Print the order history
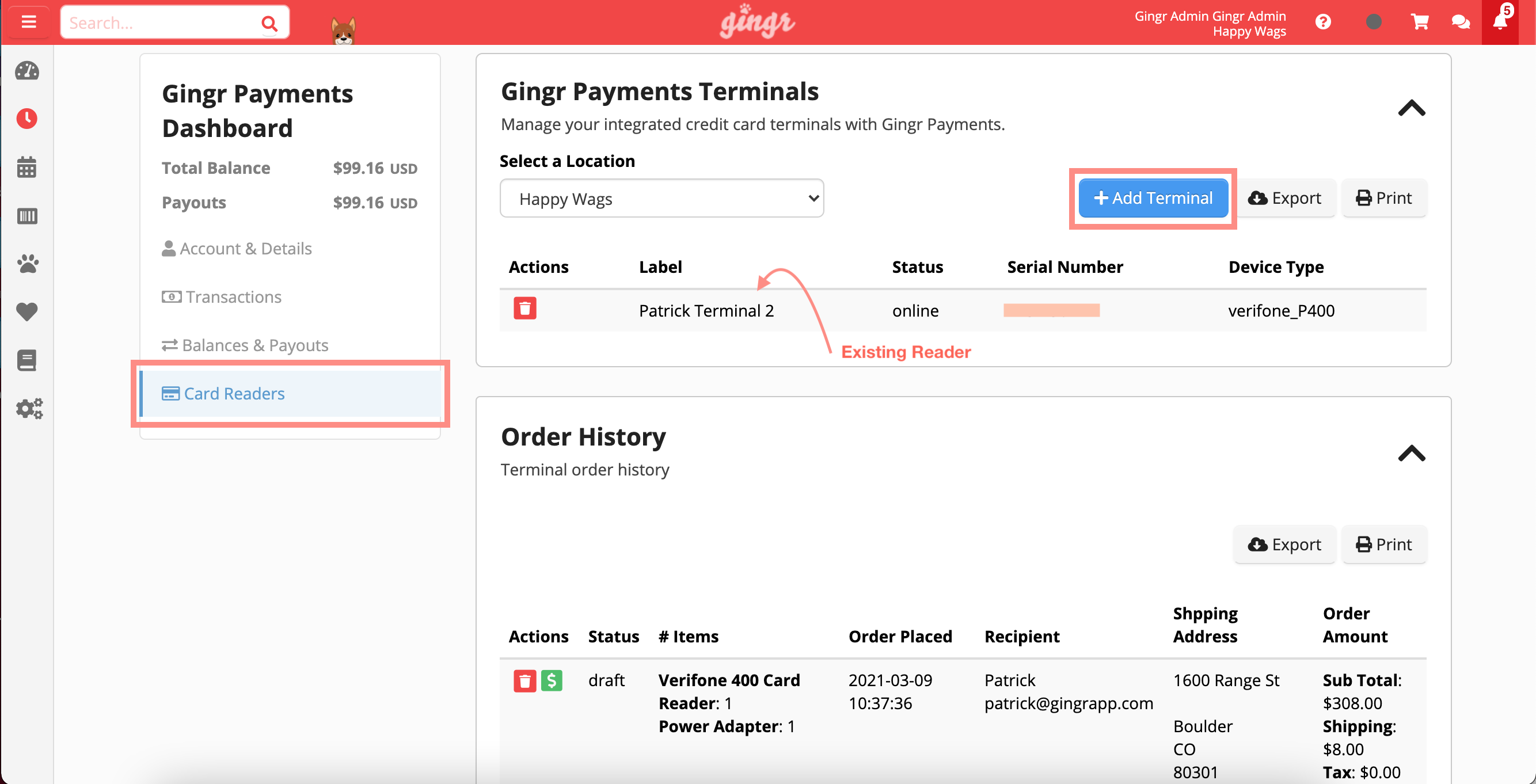This screenshot has height=784, width=1536. 1383,545
